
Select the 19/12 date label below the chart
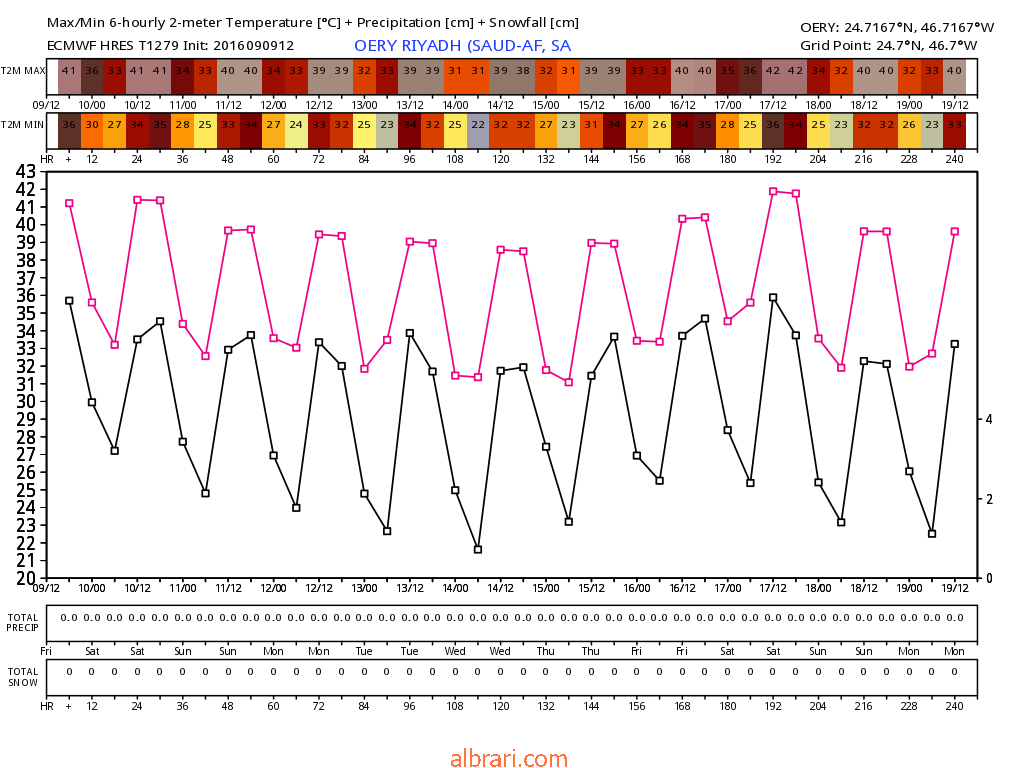[955, 588]
